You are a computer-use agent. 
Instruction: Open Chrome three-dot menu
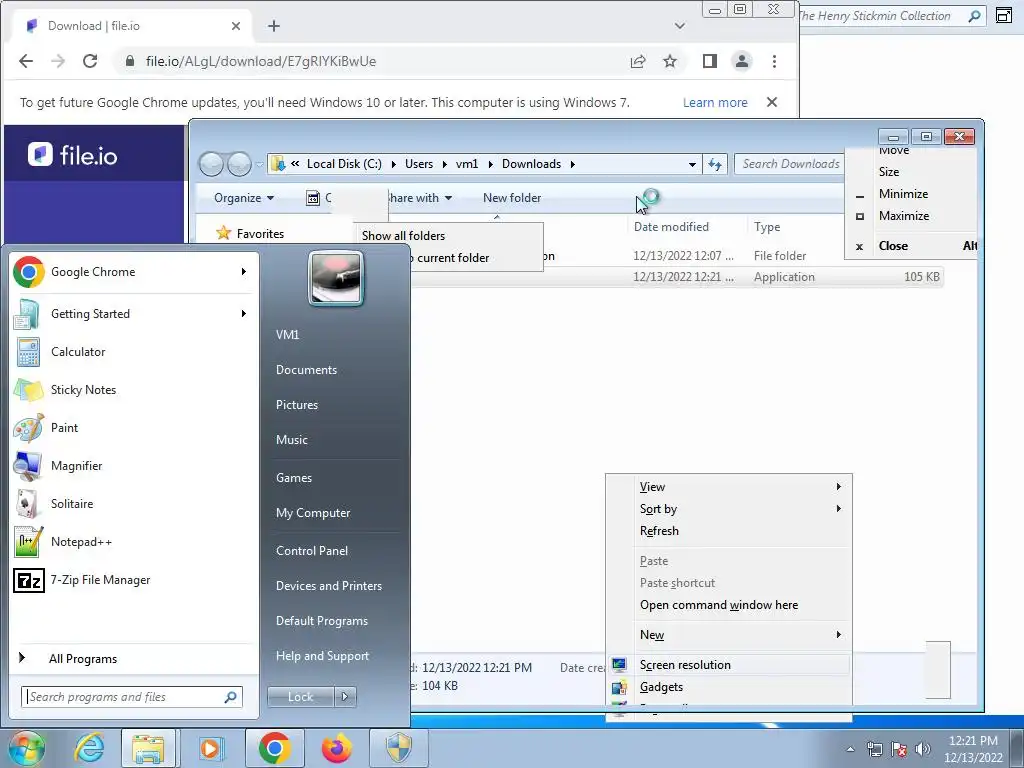coord(775,61)
